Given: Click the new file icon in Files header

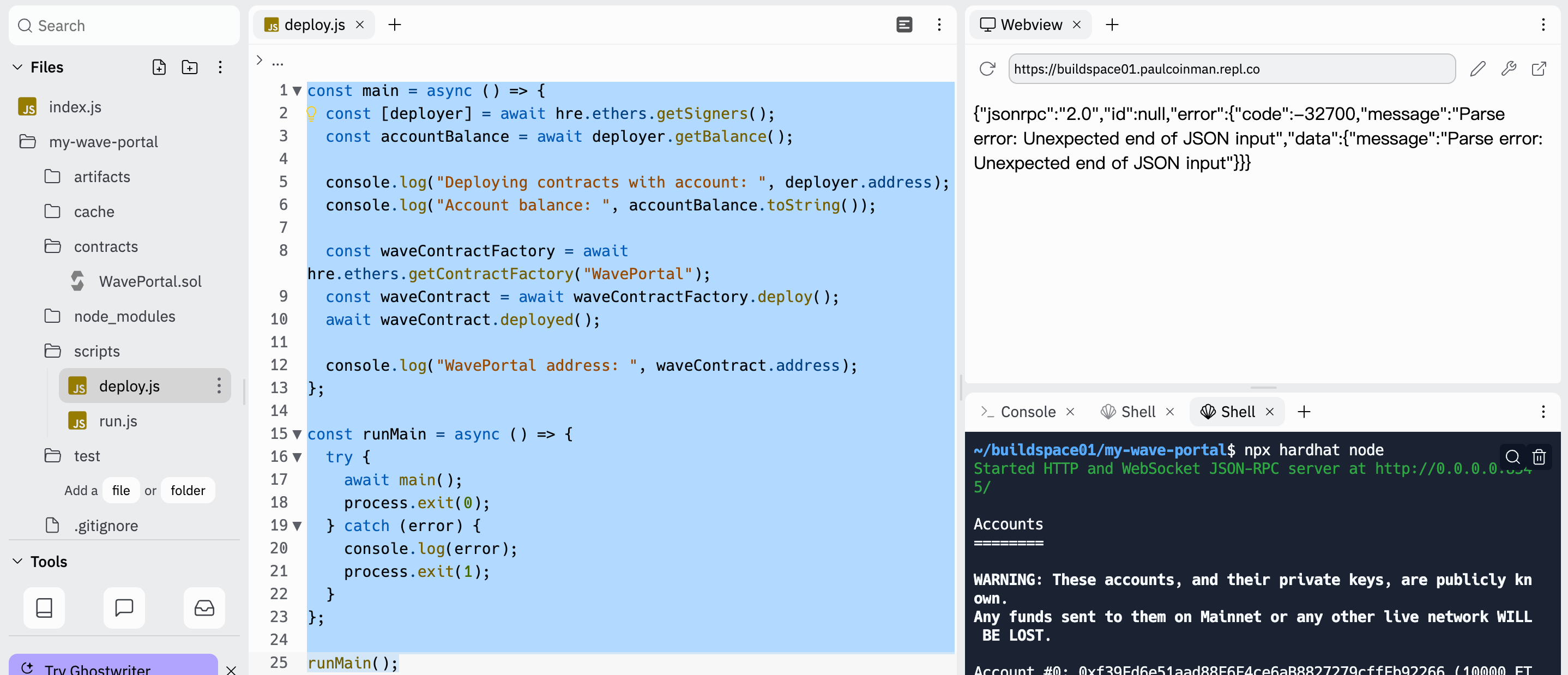Looking at the screenshot, I should (x=159, y=67).
